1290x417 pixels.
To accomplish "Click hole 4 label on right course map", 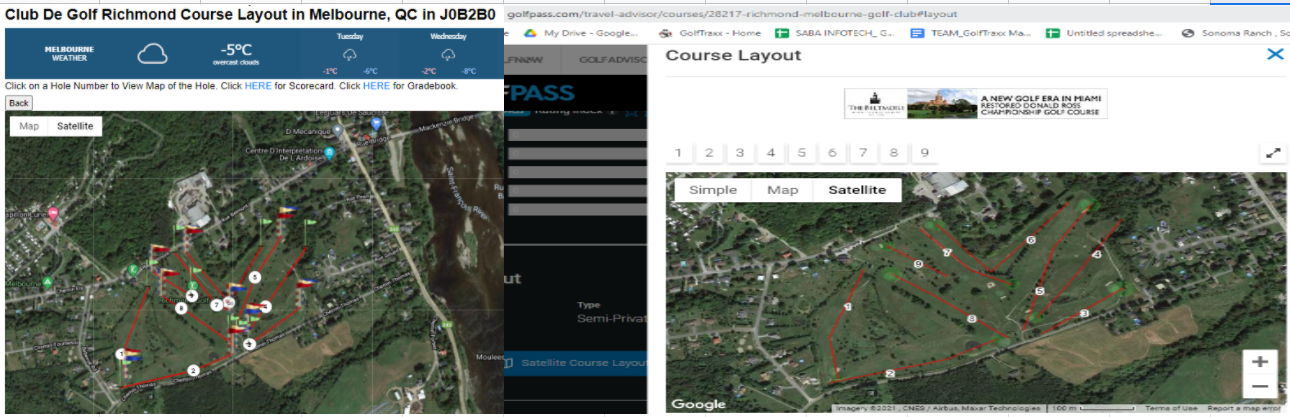I will tap(1097, 255).
